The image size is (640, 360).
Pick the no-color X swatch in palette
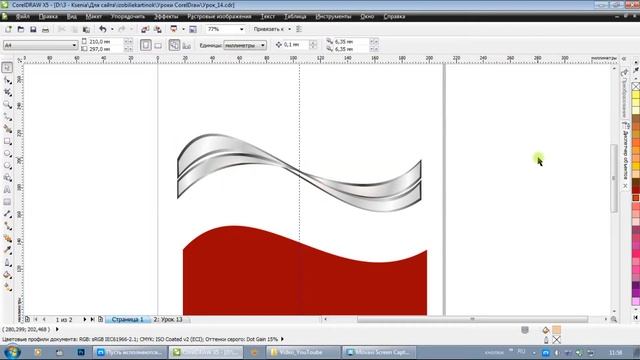coord(636,86)
